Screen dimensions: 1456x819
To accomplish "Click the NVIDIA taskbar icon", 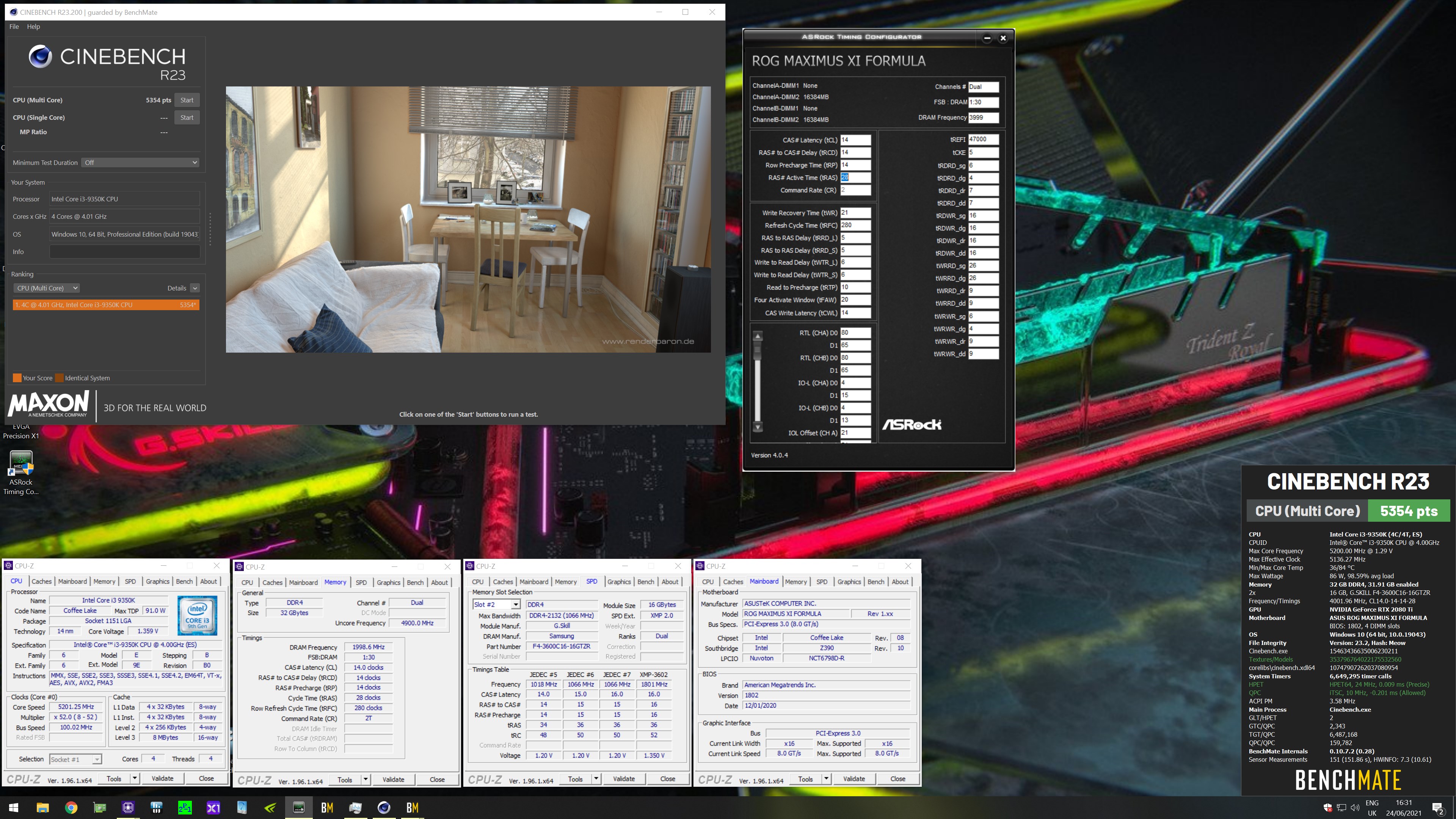I will (270, 807).
